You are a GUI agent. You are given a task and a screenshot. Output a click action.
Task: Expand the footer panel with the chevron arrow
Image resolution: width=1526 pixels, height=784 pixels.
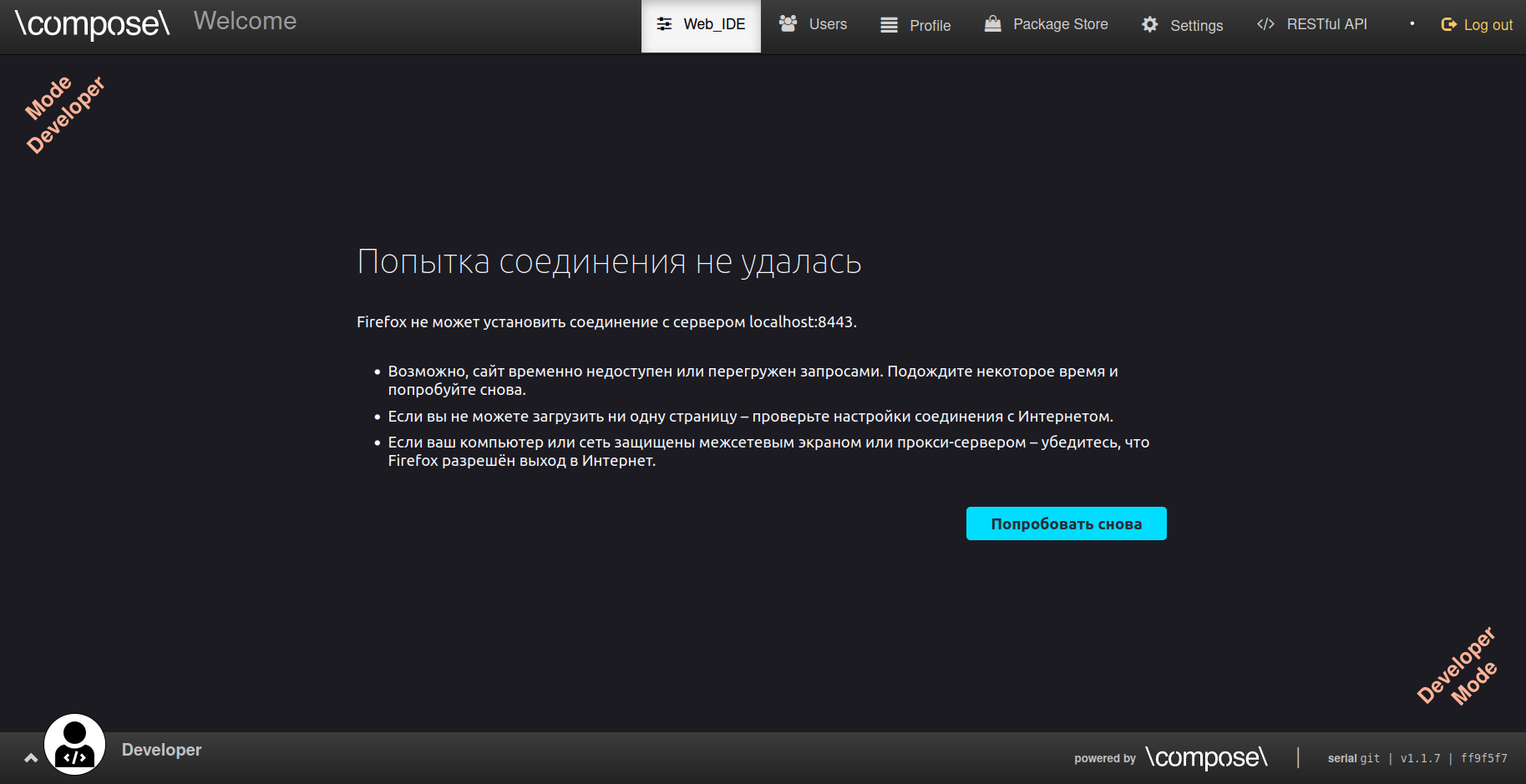click(31, 757)
